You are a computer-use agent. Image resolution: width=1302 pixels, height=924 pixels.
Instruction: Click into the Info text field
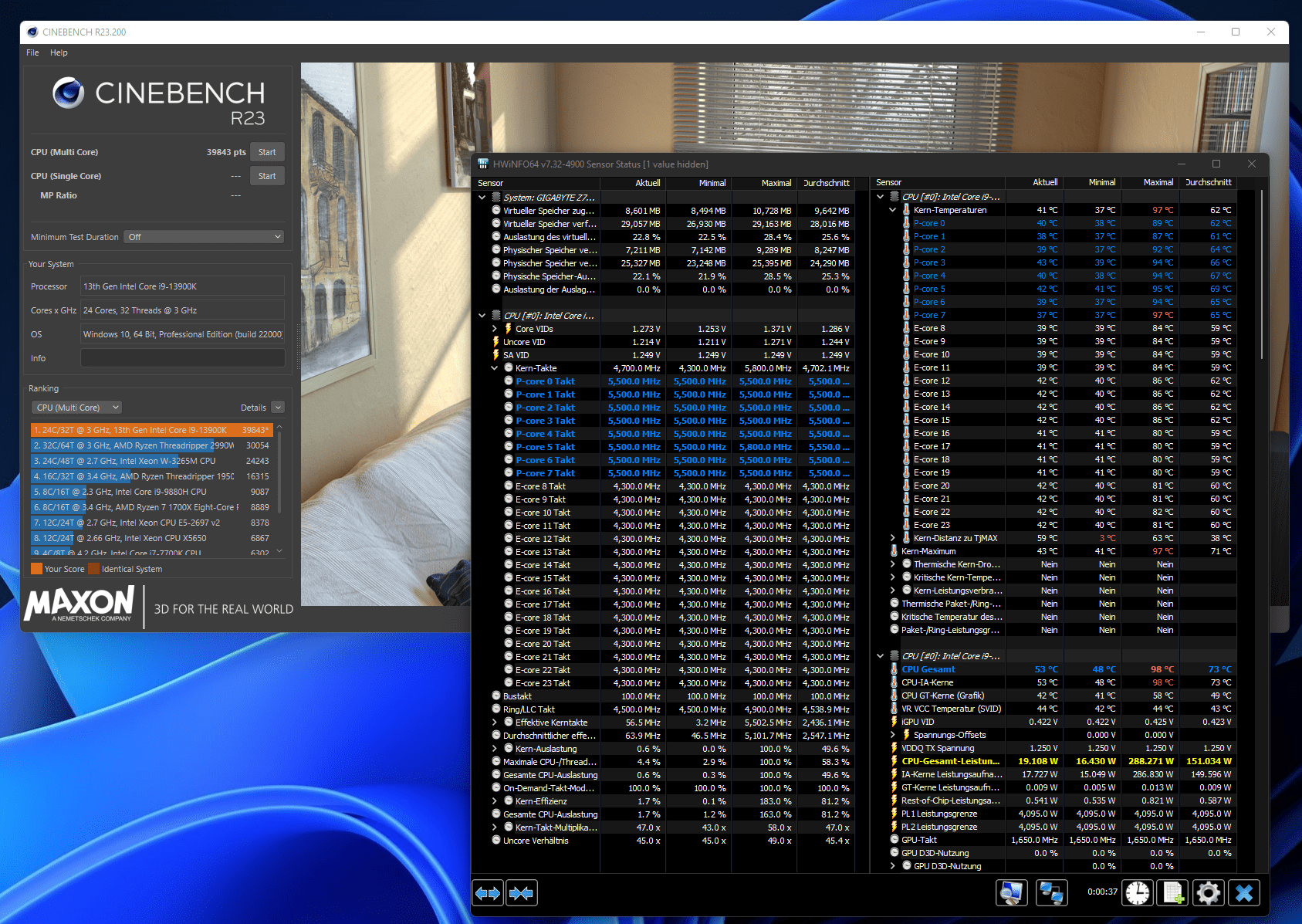[183, 358]
